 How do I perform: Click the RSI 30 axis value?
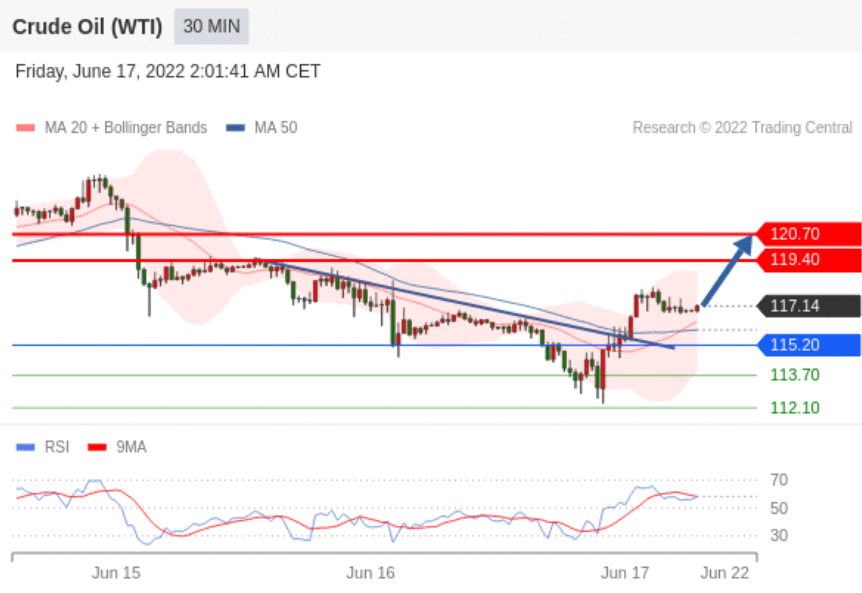779,535
